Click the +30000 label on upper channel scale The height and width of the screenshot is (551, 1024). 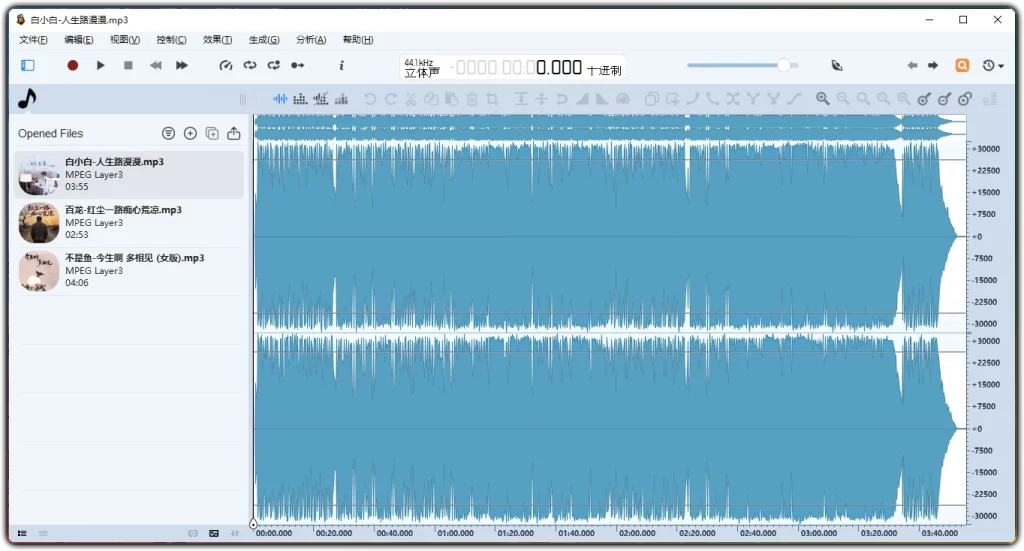[986, 149]
